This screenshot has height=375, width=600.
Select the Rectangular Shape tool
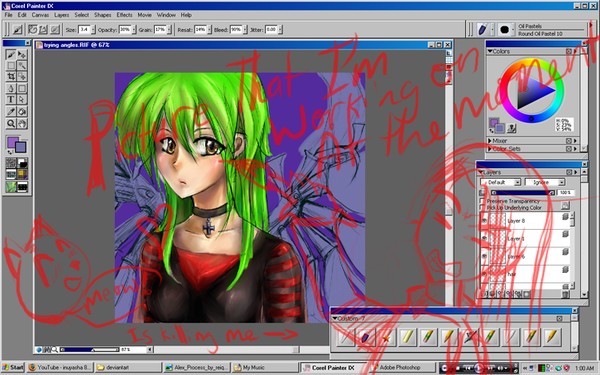coord(22,88)
